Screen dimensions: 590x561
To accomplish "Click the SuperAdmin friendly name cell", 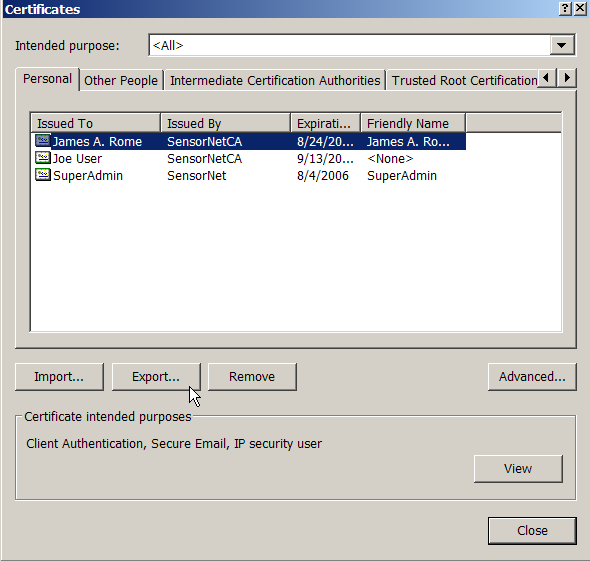I will 402,175.
